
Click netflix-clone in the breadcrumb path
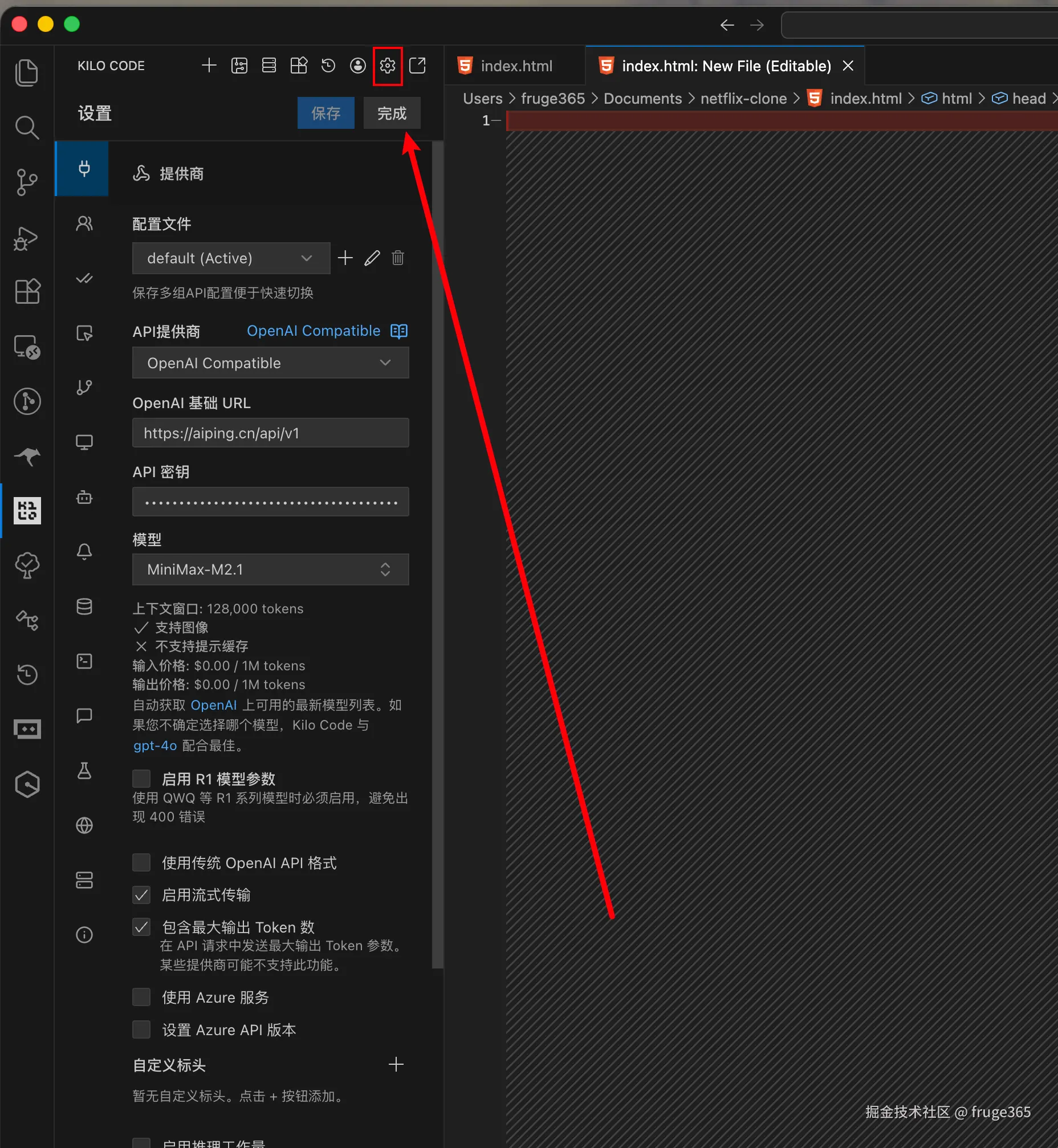tap(743, 99)
